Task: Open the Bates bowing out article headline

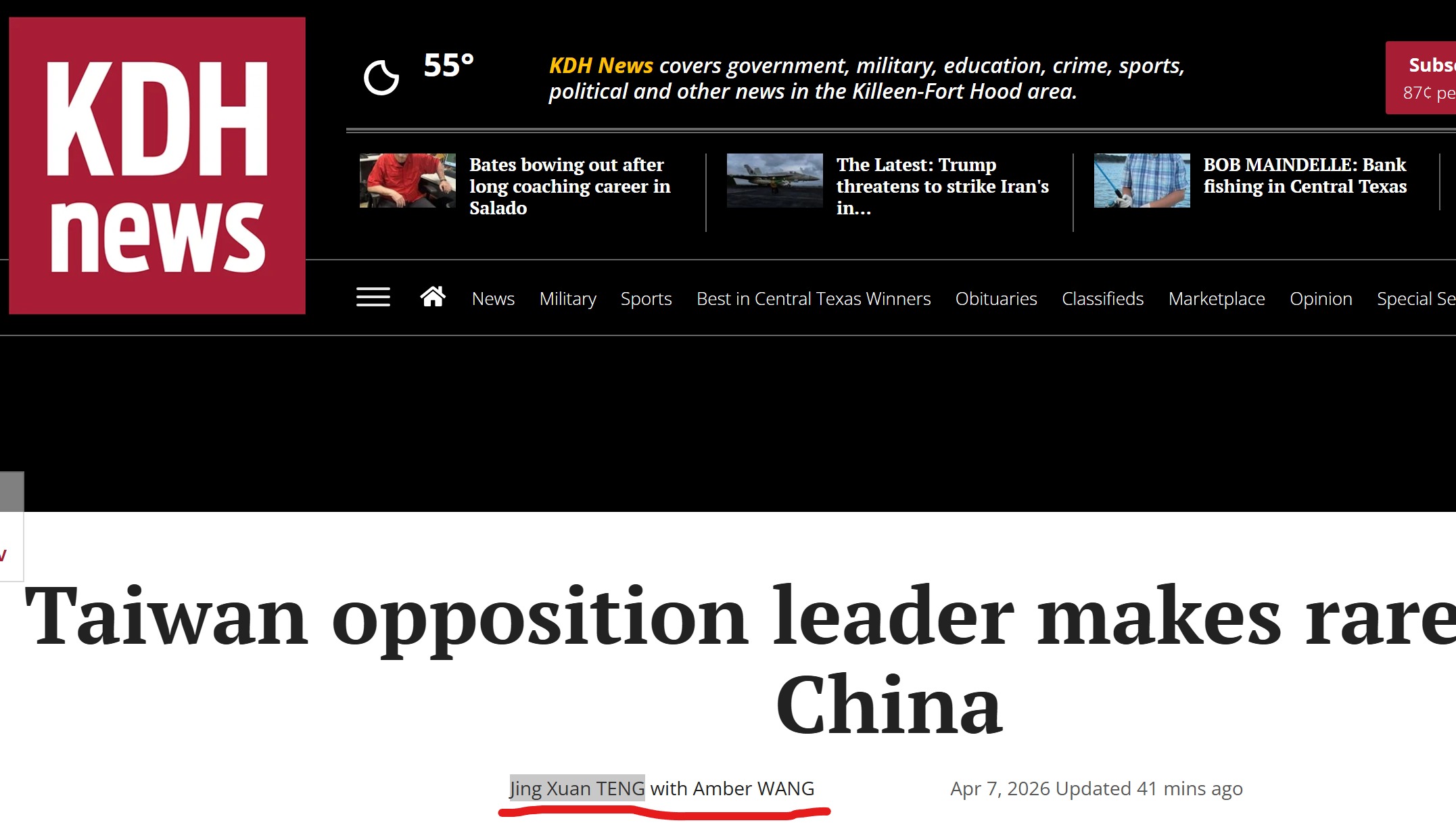Action: [570, 186]
